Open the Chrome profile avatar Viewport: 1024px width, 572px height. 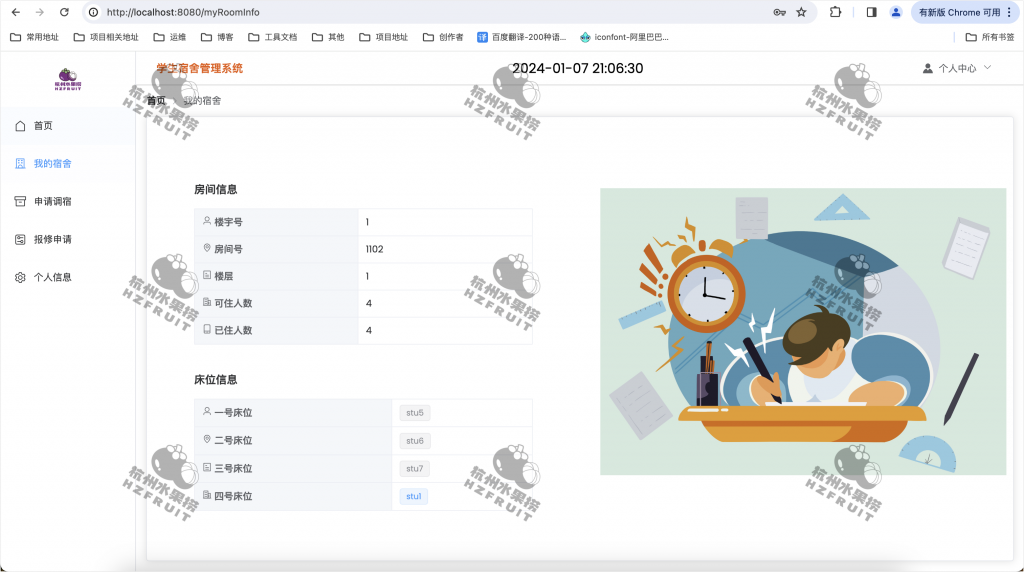pos(896,12)
